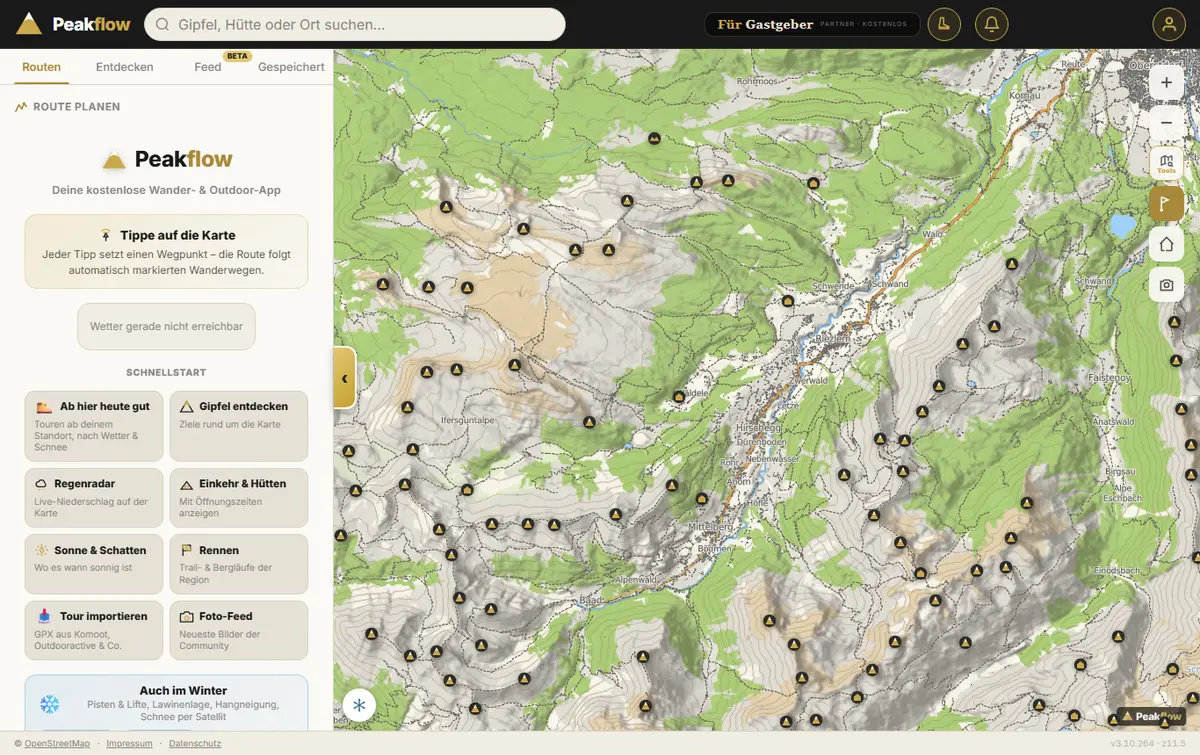Open the Einkehr & Hütten card

(x=238, y=498)
